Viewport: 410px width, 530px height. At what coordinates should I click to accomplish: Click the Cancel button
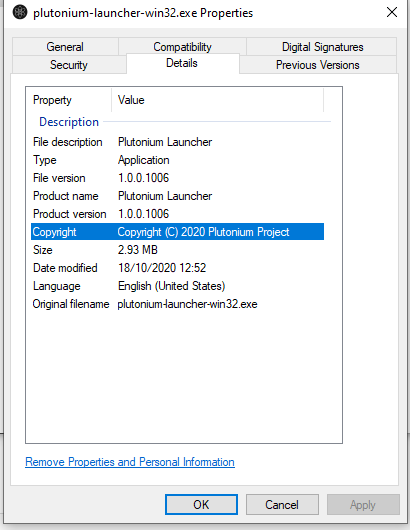[282, 504]
